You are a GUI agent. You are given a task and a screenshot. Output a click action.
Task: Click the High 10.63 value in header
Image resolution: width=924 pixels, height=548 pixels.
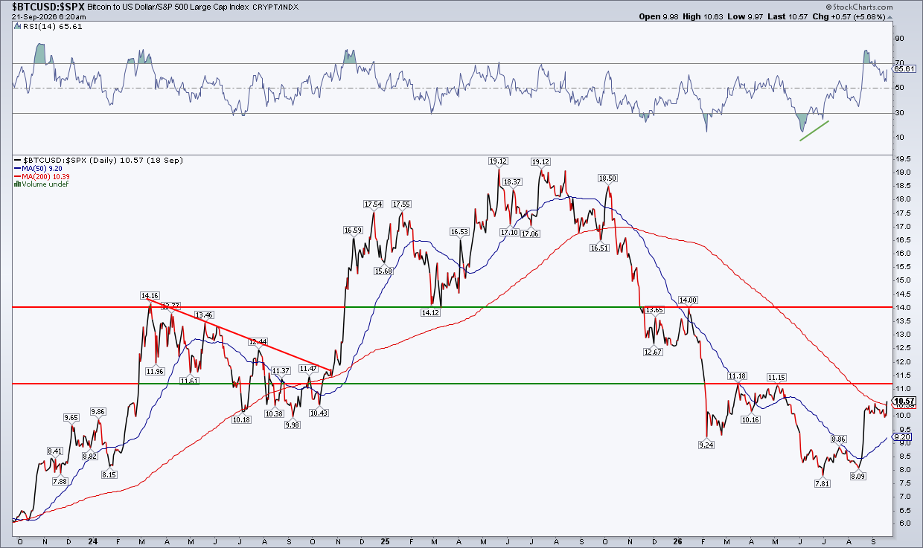(703, 16)
